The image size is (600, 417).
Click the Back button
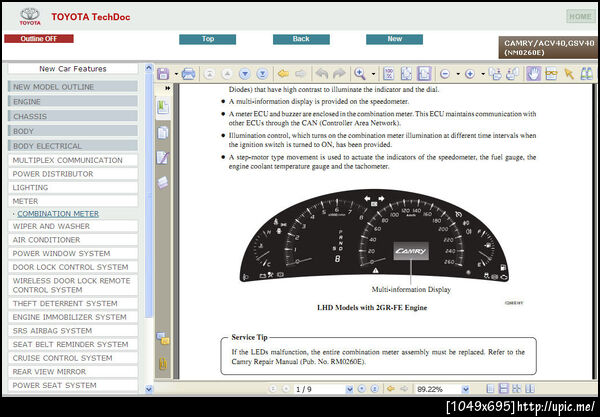[x=301, y=39]
